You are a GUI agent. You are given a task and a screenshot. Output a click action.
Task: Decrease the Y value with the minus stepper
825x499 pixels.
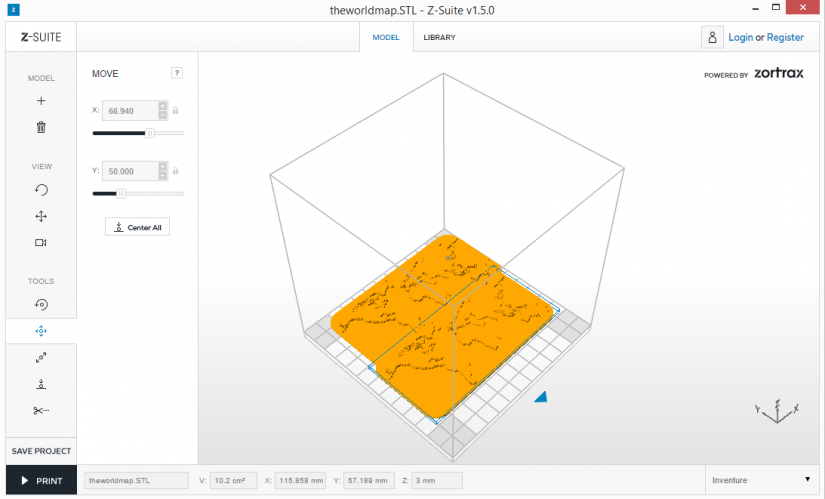coord(163,175)
